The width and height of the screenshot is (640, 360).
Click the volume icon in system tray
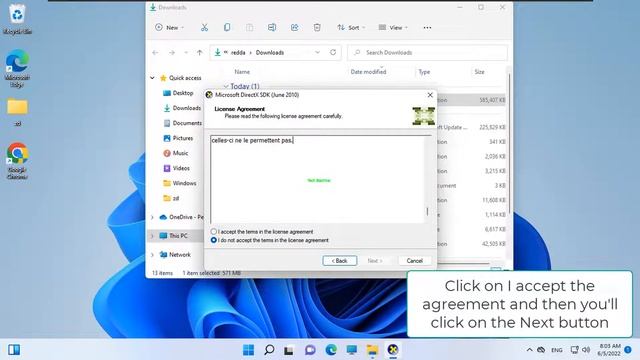[x=586, y=350]
